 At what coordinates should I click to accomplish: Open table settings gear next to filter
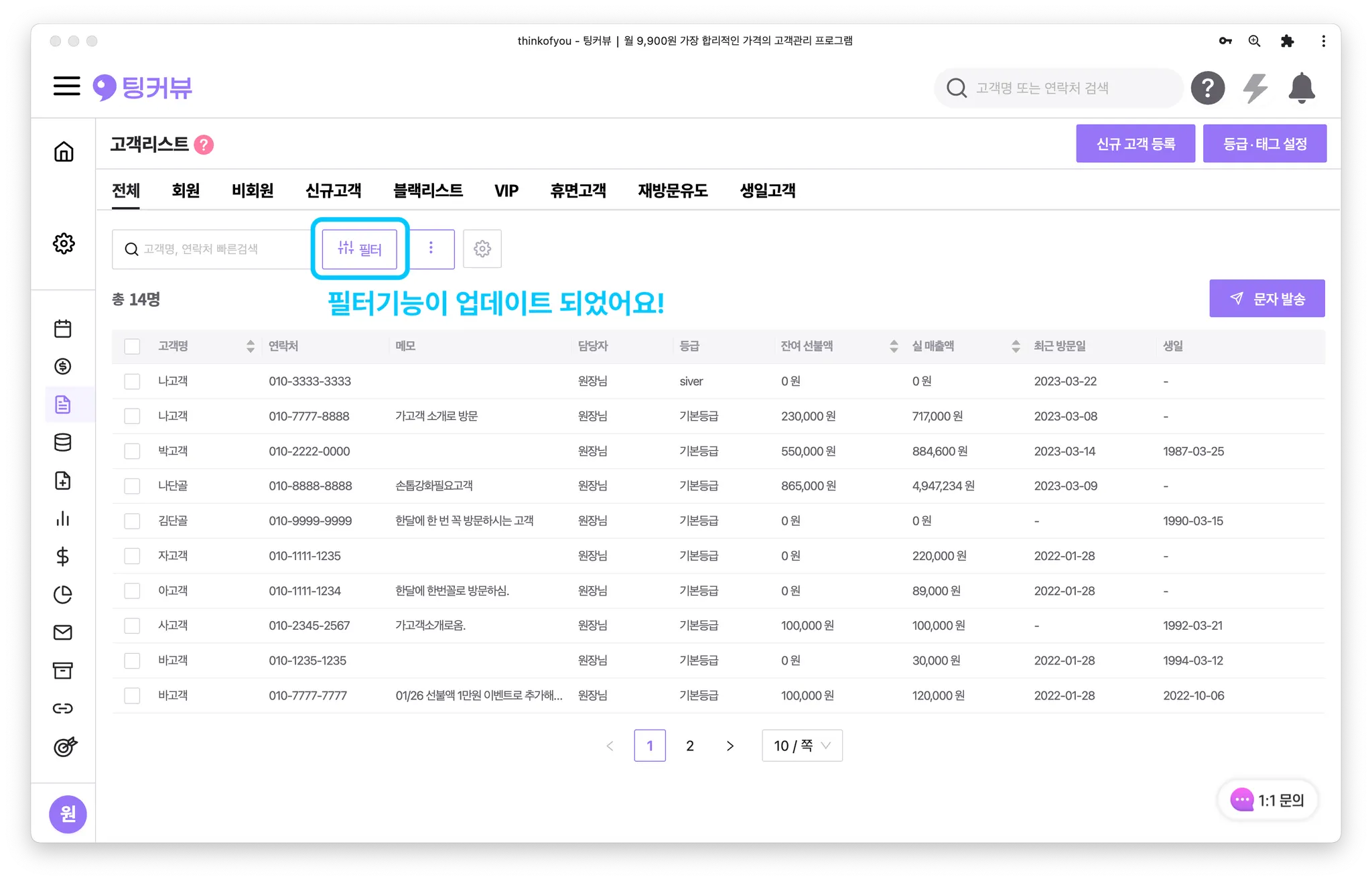pos(482,249)
